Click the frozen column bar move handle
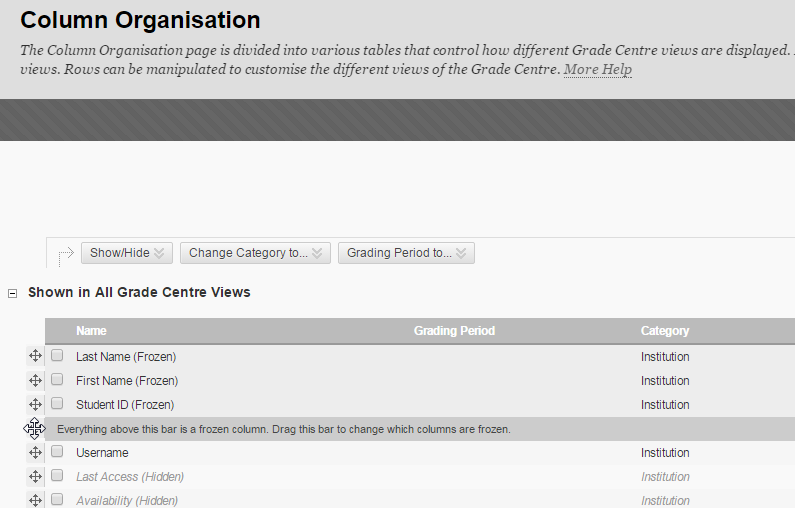Viewport: 795px width, 508px height. [x=35, y=429]
